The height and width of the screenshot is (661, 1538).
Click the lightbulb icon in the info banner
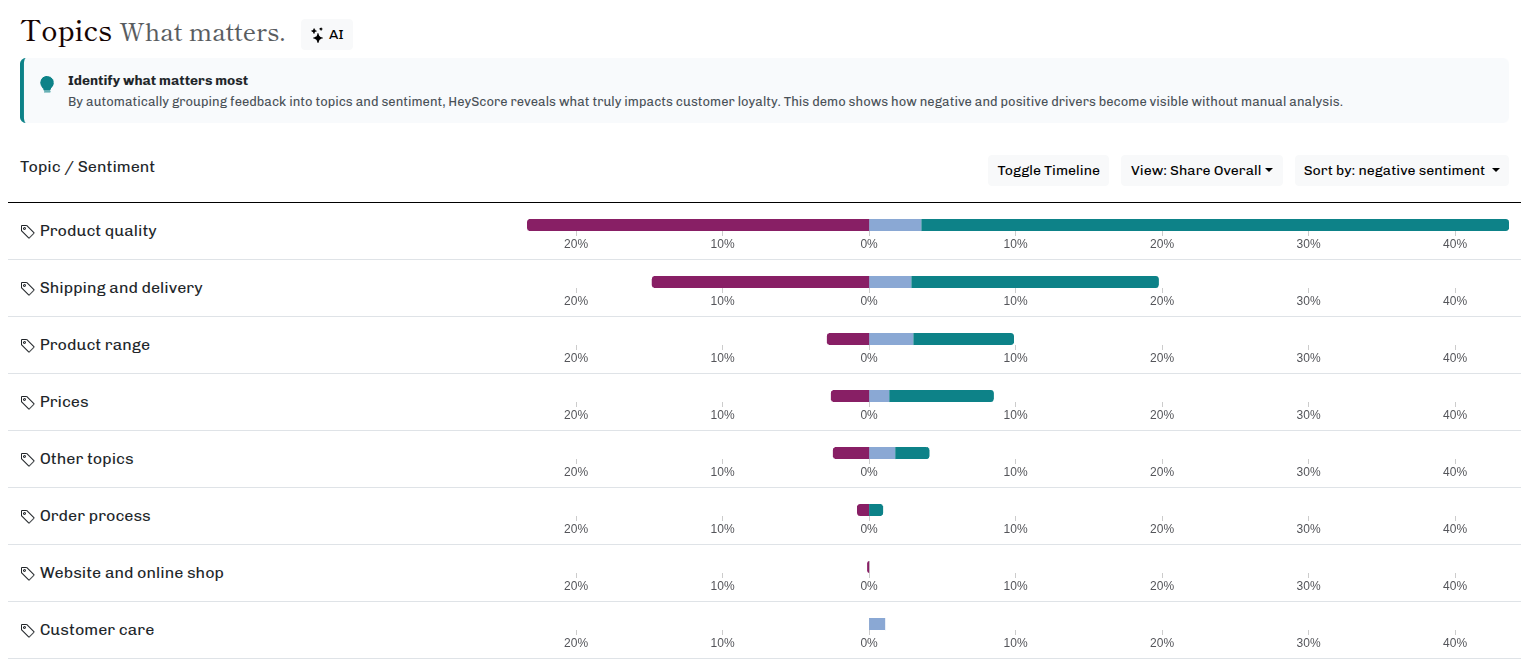(x=47, y=84)
